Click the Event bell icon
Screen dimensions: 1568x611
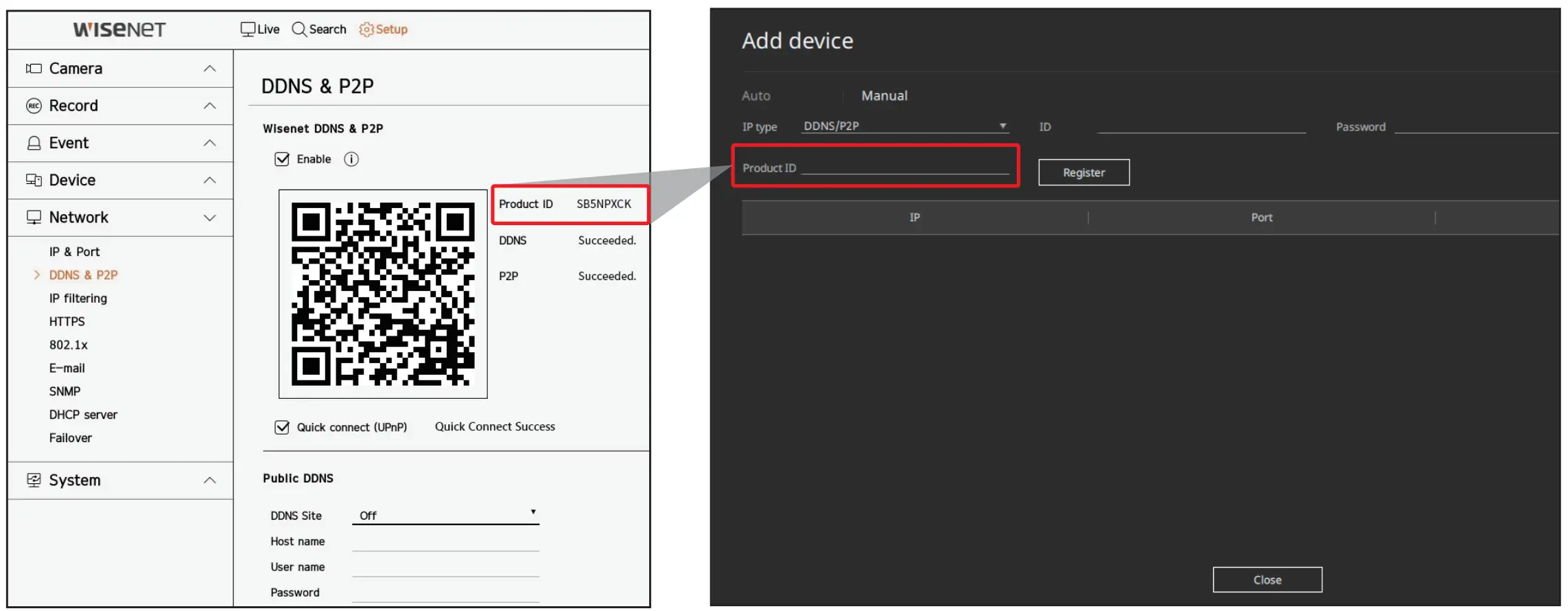click(x=33, y=143)
